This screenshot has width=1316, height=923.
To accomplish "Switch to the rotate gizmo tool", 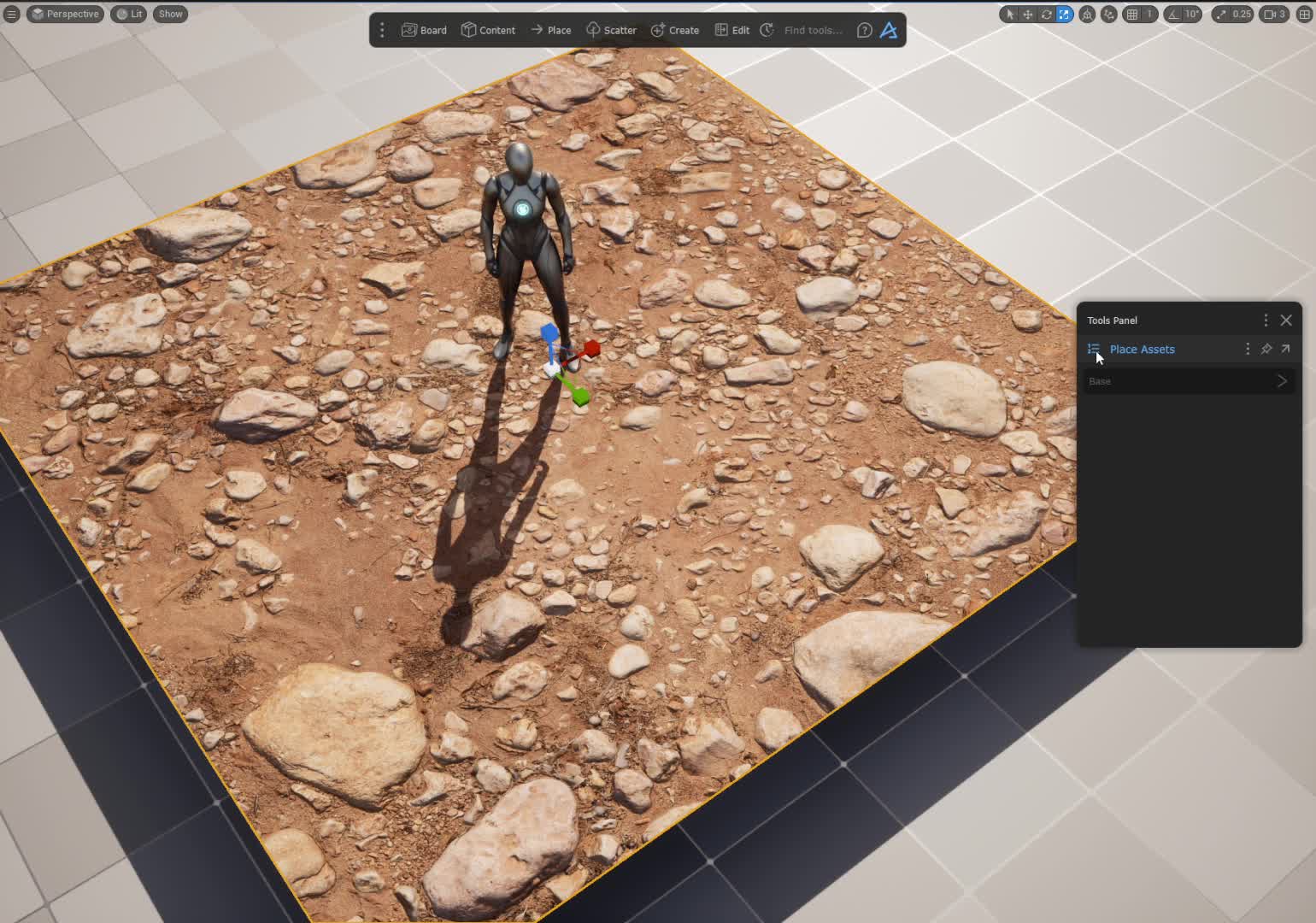I will coord(1046,14).
